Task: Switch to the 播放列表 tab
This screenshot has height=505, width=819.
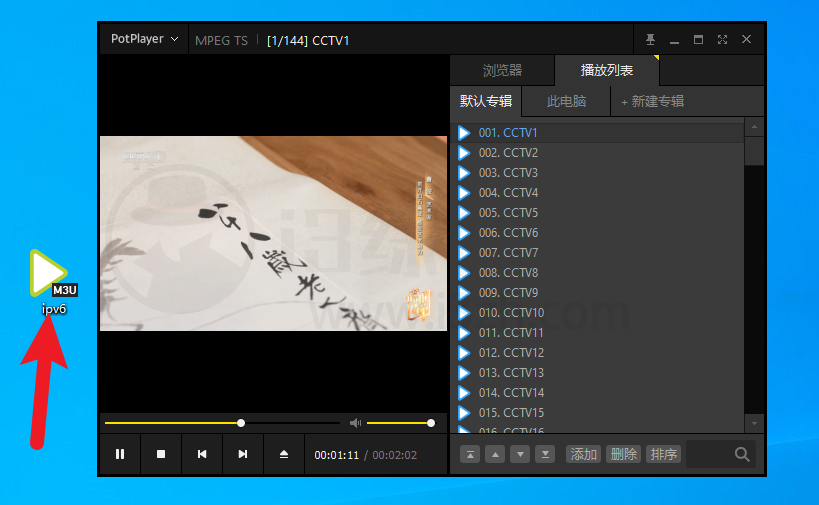Action: tap(606, 70)
